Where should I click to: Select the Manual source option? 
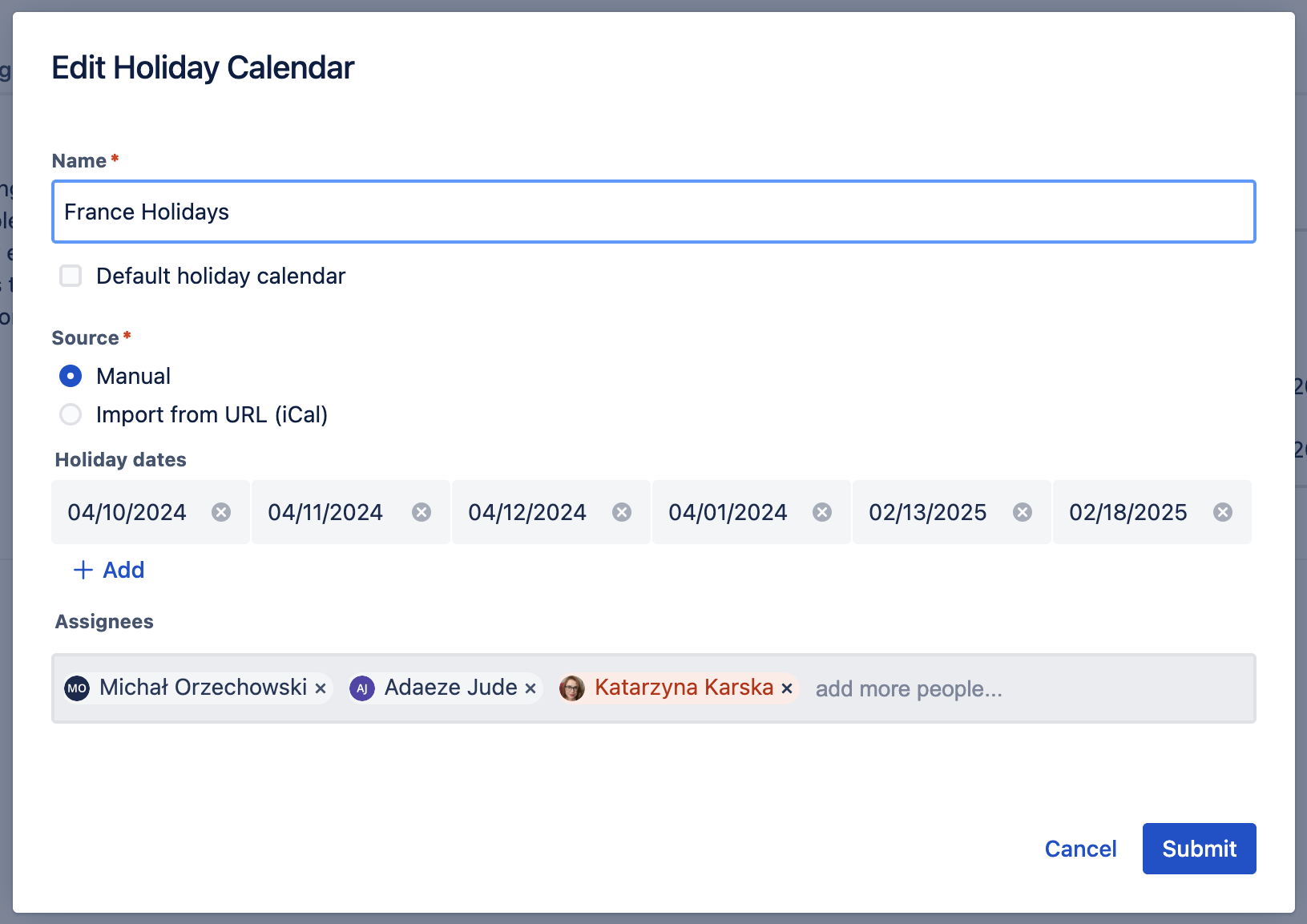pyautogui.click(x=71, y=376)
